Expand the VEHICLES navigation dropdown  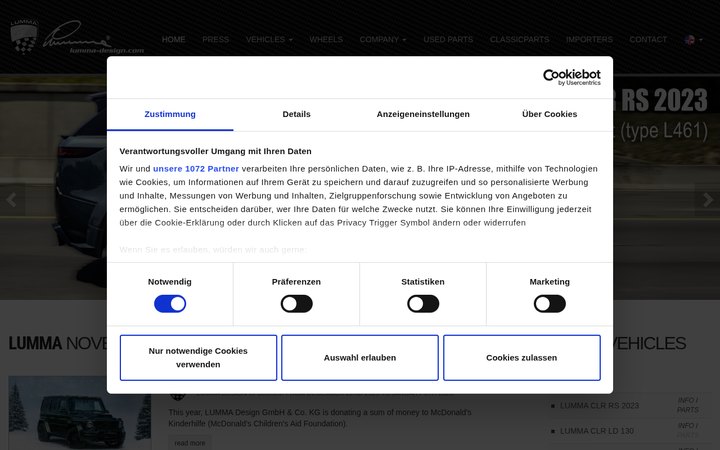tap(269, 39)
